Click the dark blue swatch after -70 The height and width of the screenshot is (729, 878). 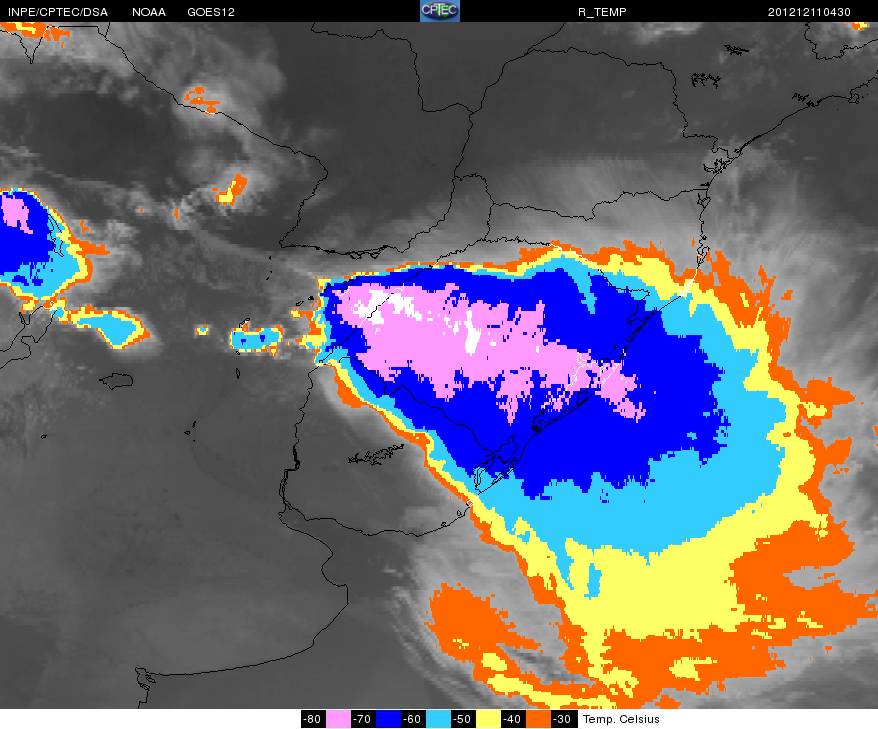pyautogui.click(x=387, y=719)
